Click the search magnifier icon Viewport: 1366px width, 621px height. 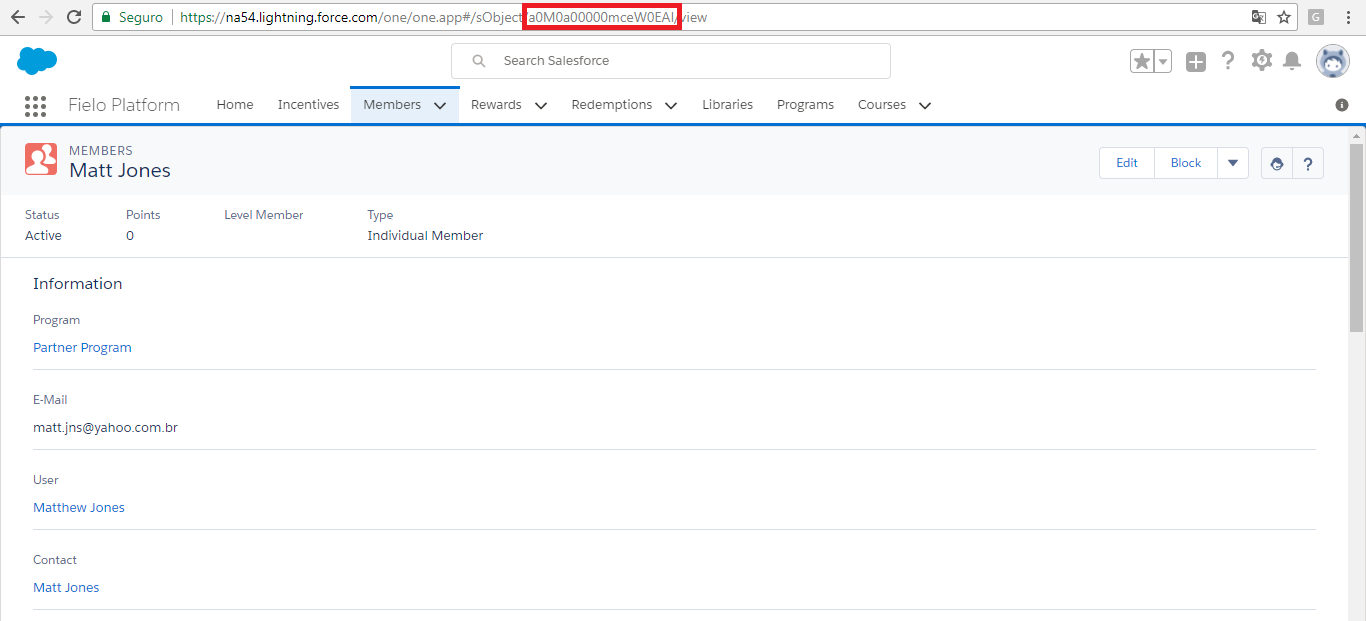pos(479,61)
